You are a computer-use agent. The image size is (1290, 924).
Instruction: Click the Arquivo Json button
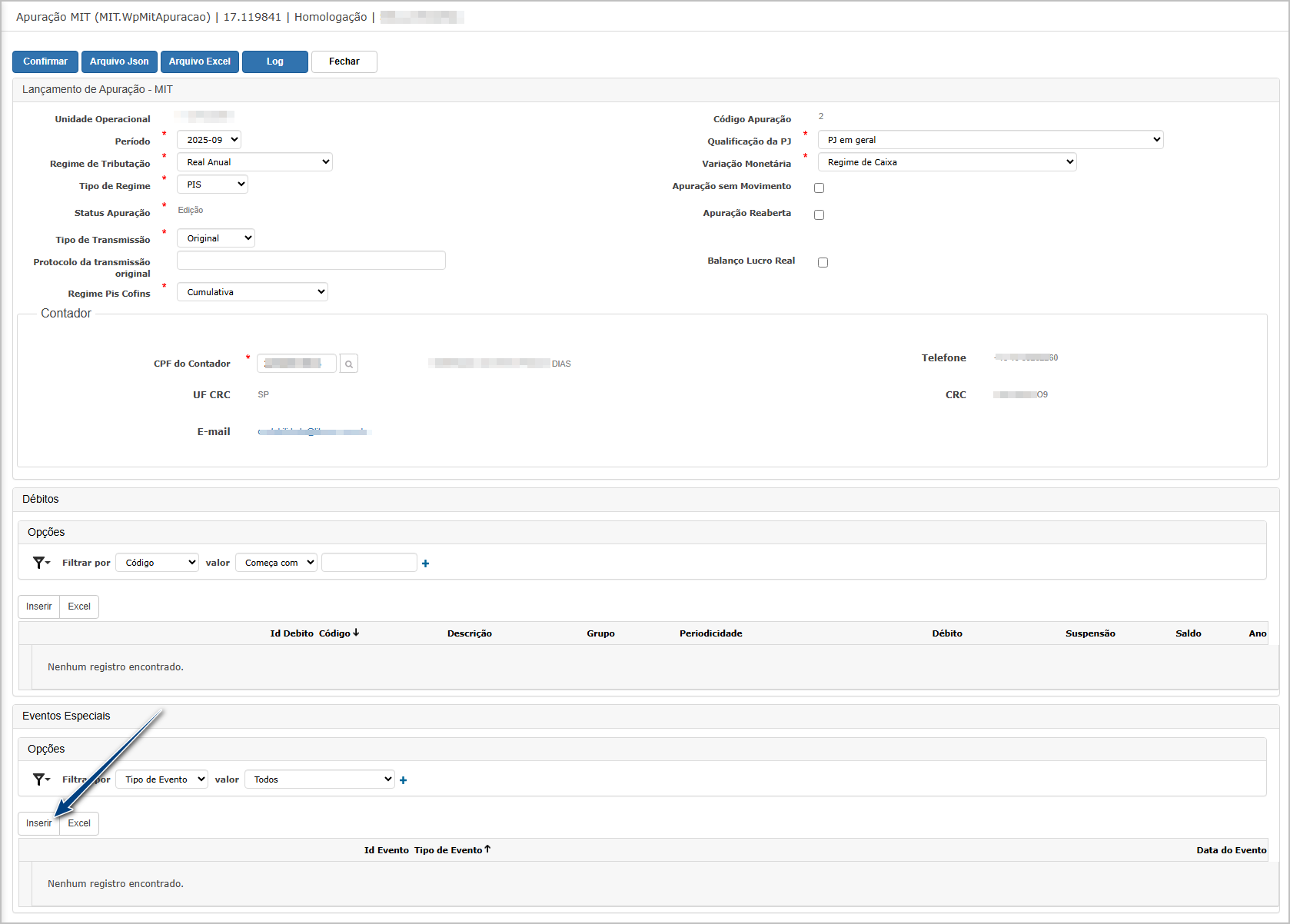coord(119,61)
